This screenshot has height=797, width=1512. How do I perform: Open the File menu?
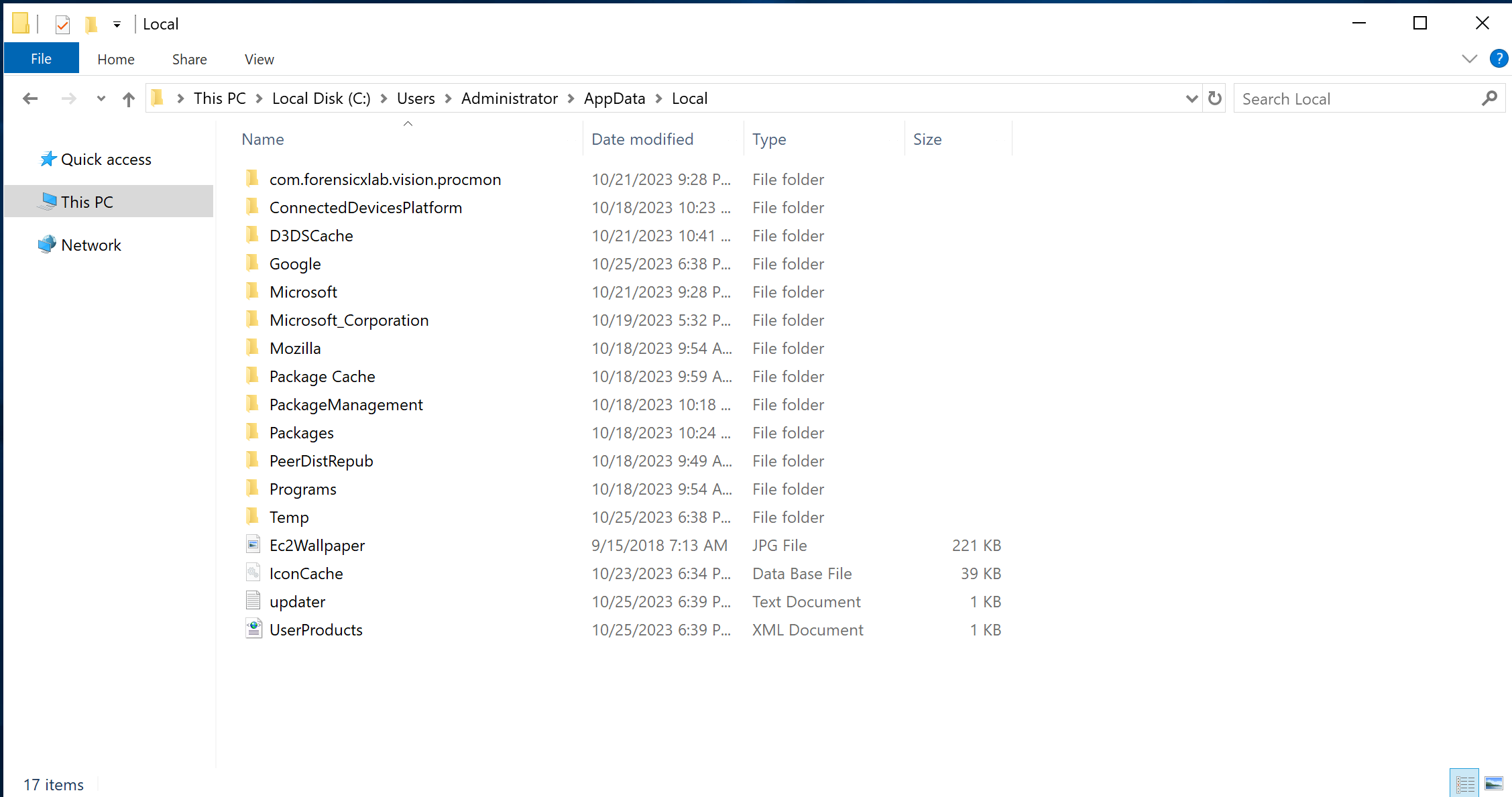41,58
